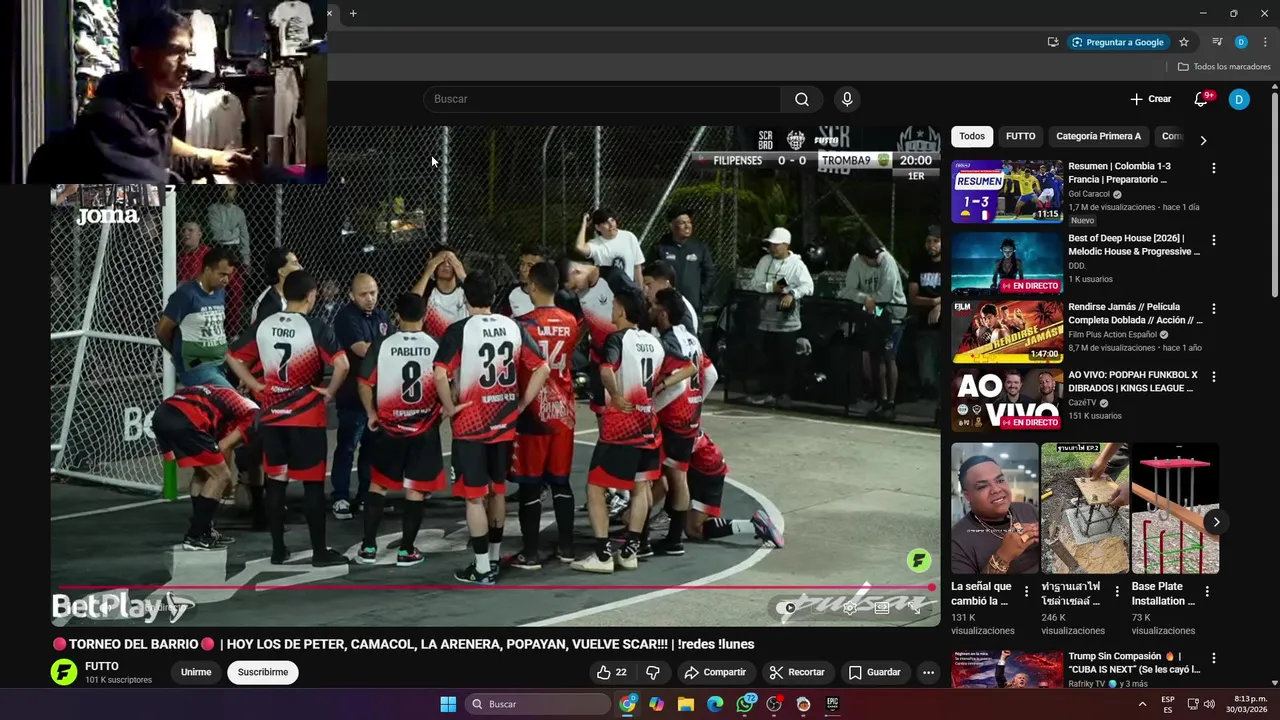Viewport: 1280px width, 720px height.
Task: Open Windows Start menu
Action: 448,704
